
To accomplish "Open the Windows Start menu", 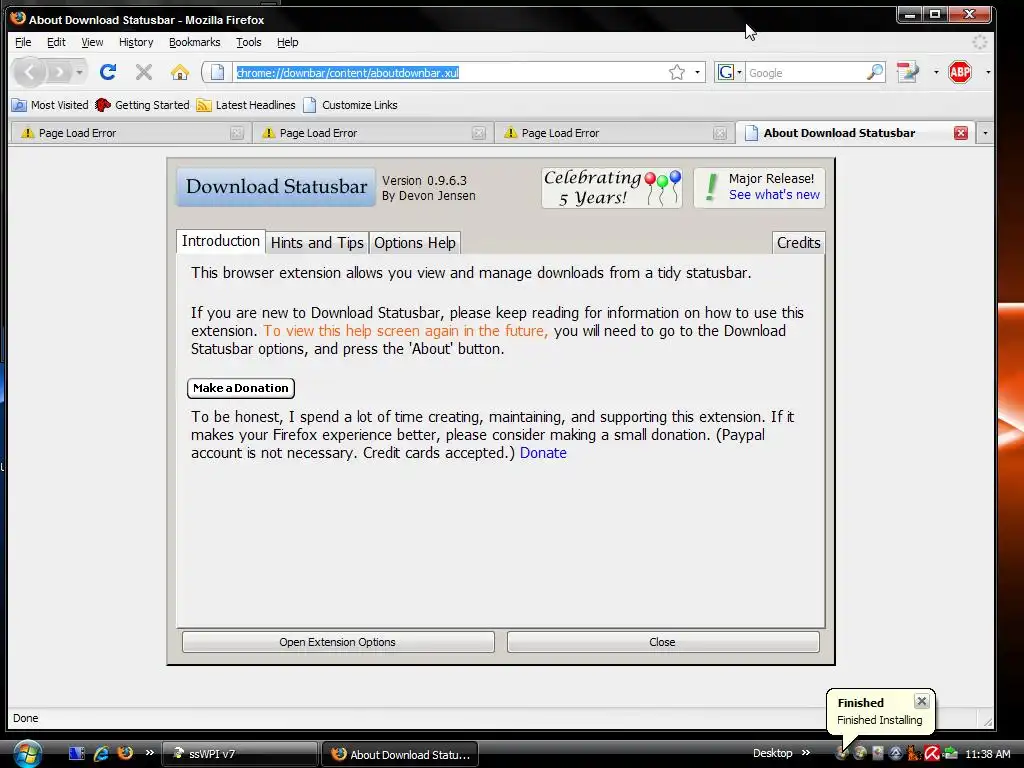I will tap(27, 754).
